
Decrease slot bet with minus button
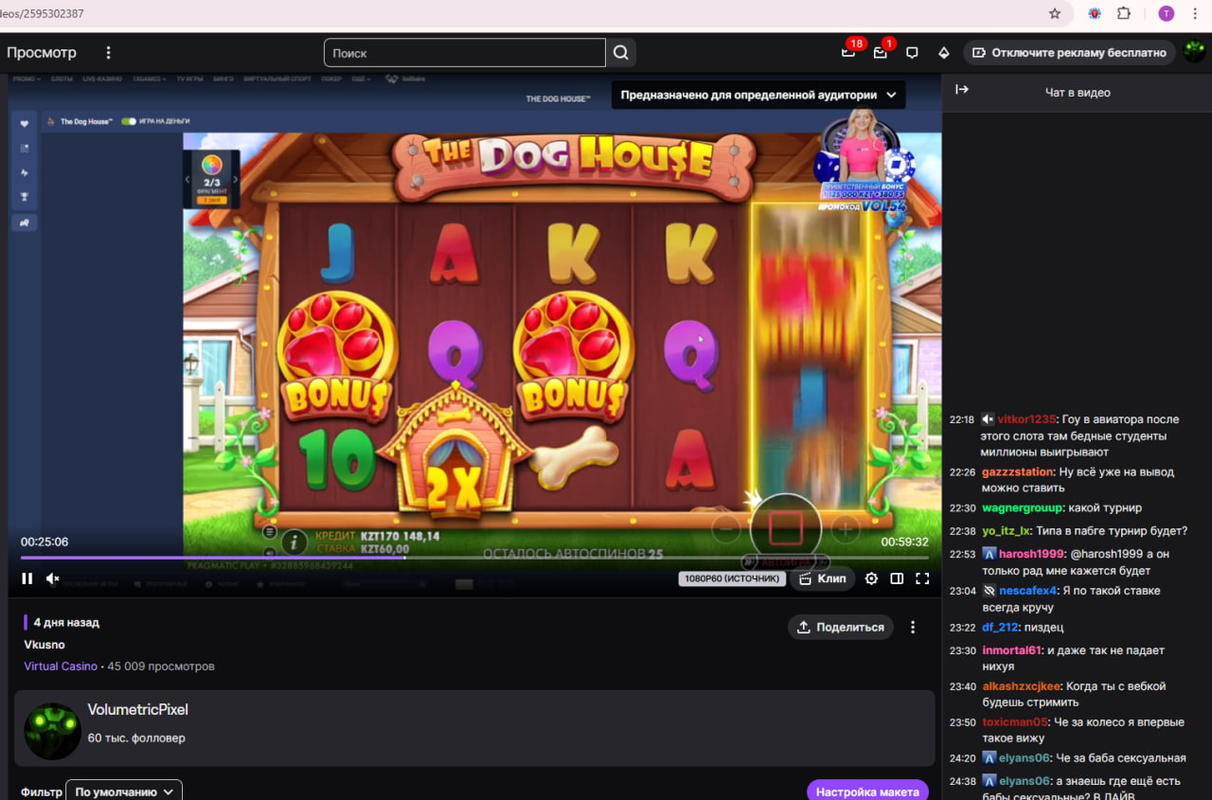[727, 529]
